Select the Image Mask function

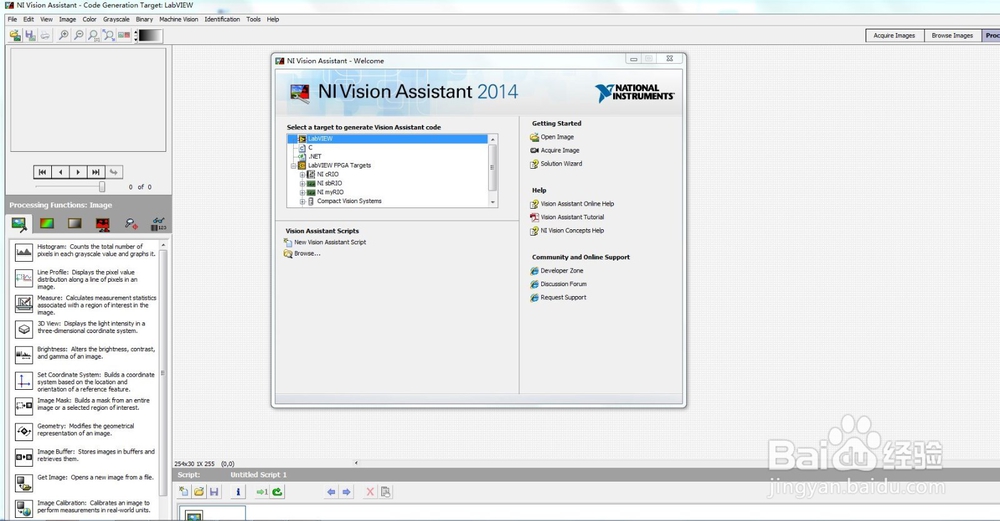[85, 404]
